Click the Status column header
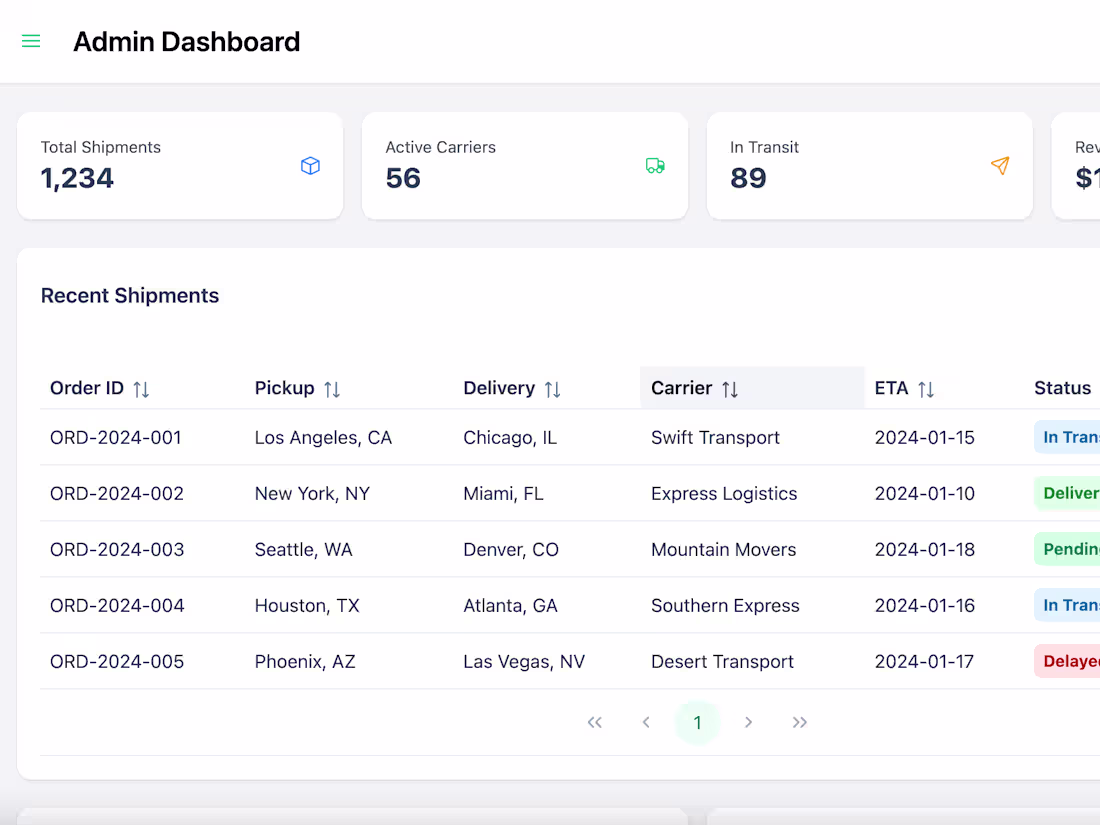This screenshot has width=1100, height=825. click(1062, 388)
